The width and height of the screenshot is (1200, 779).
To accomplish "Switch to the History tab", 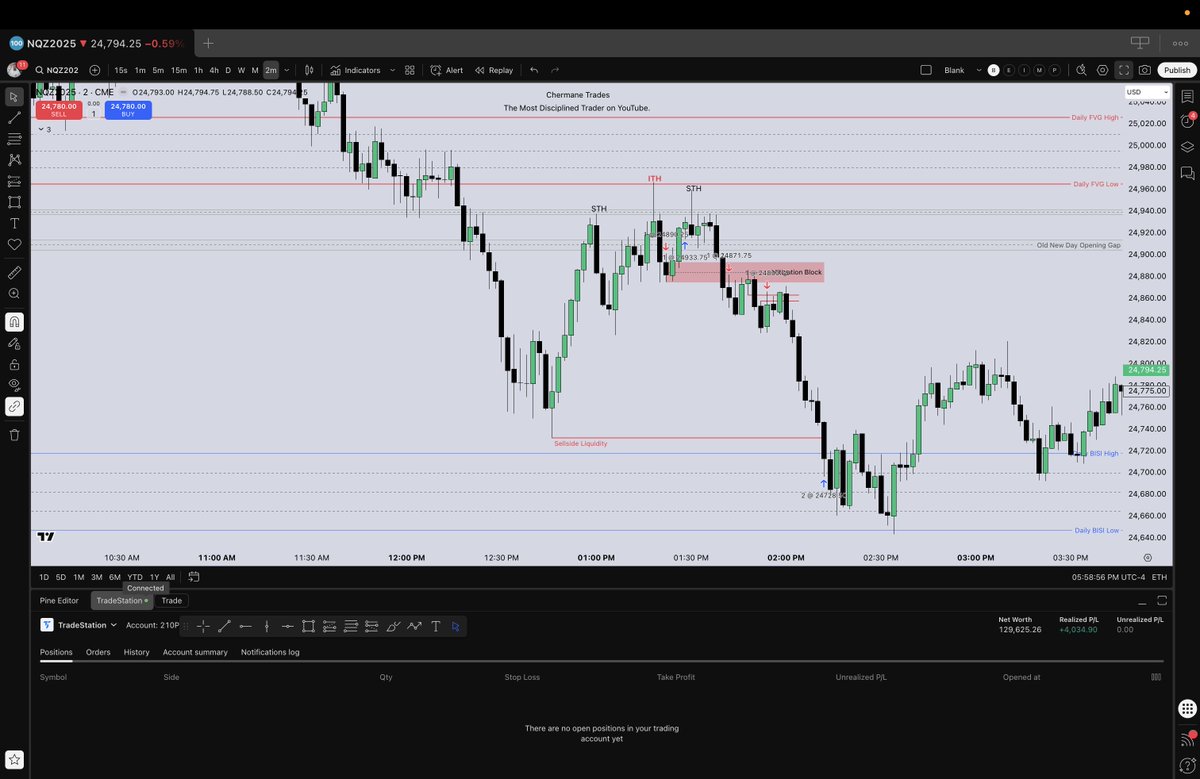I will [x=137, y=652].
